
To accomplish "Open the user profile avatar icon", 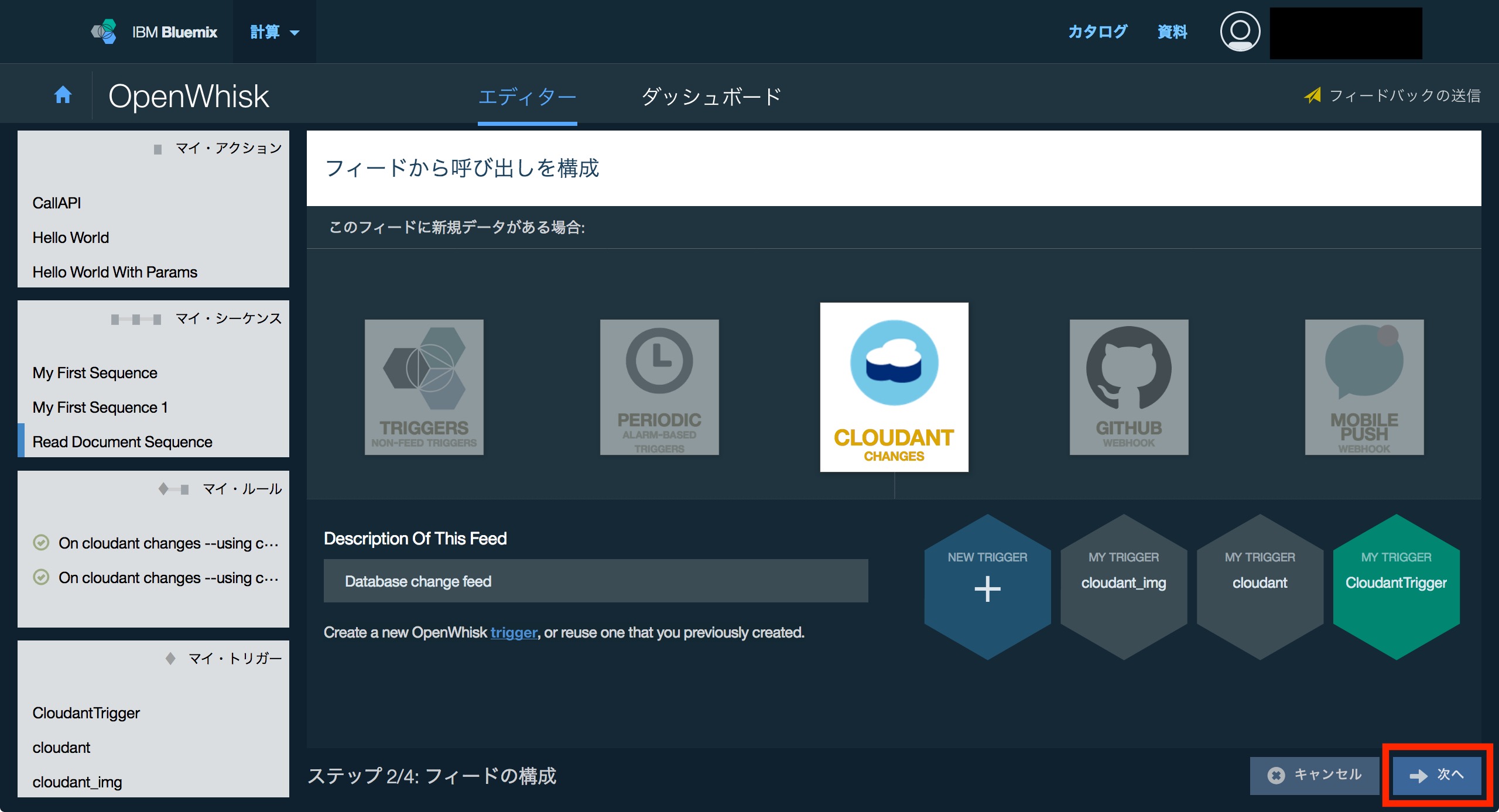I will 1240,32.
